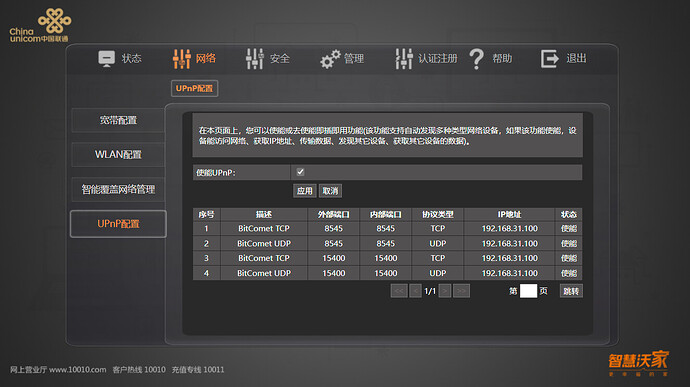
Task: Open the 帮助 menu label
Action: pyautogui.click(x=502, y=59)
